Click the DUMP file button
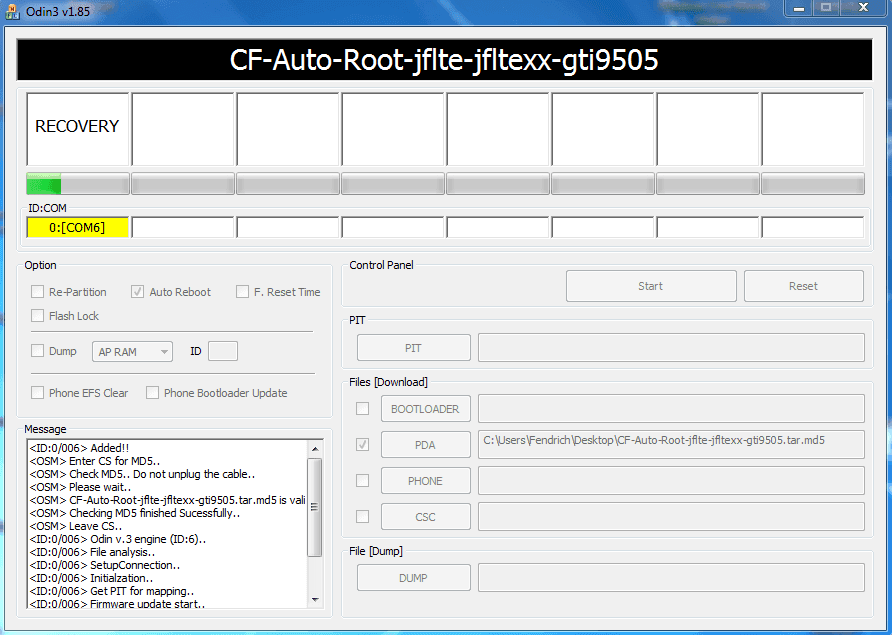The width and height of the screenshot is (892, 635). [x=414, y=578]
